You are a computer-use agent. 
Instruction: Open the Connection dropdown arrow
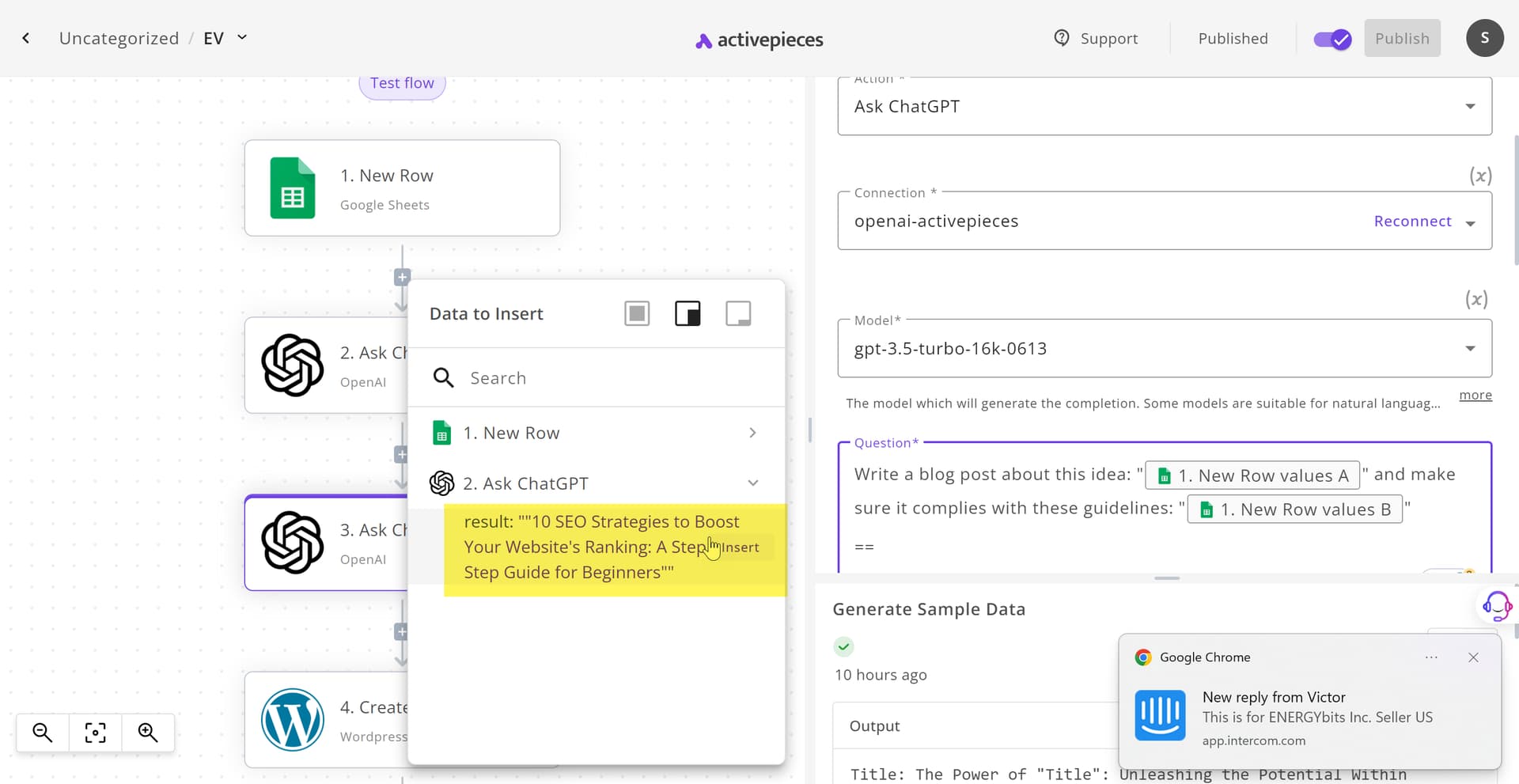pyautogui.click(x=1471, y=223)
